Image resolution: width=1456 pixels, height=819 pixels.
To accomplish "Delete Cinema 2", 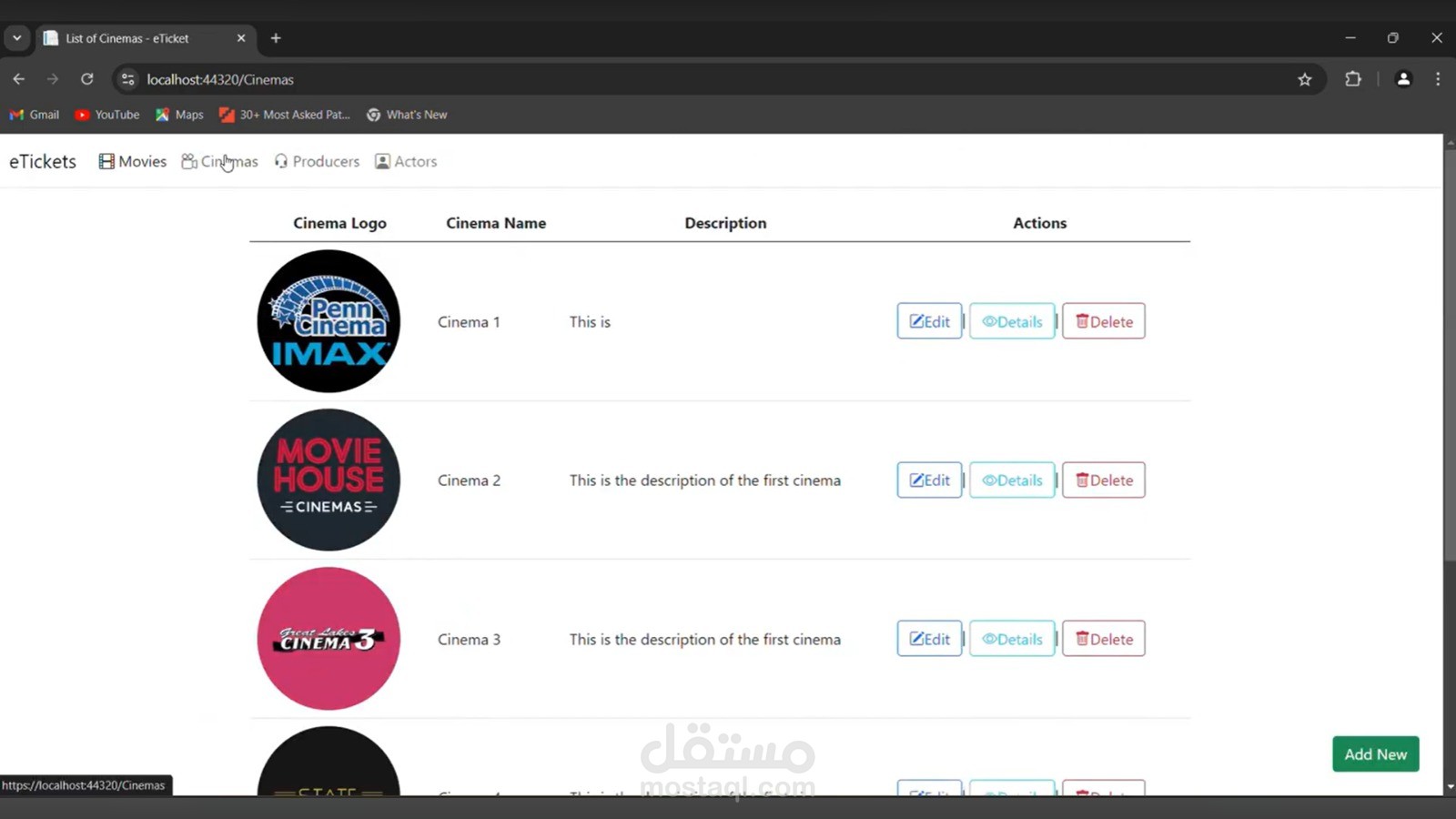I will pyautogui.click(x=1104, y=480).
